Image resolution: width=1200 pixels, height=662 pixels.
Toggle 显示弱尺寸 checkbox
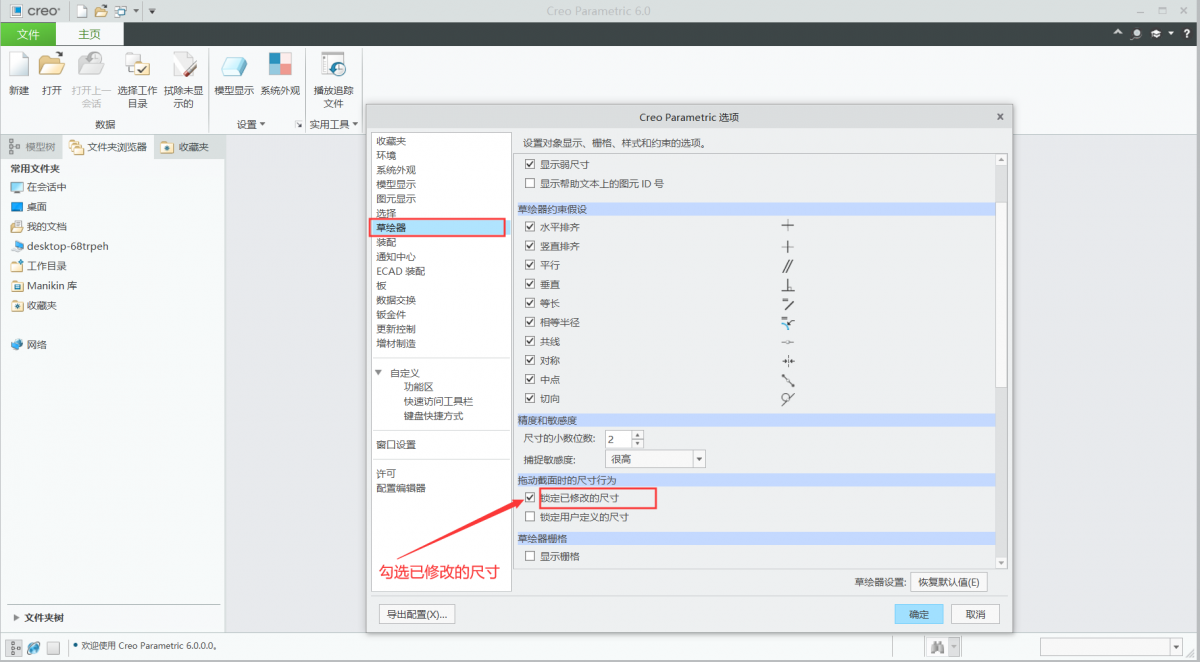tap(530, 164)
